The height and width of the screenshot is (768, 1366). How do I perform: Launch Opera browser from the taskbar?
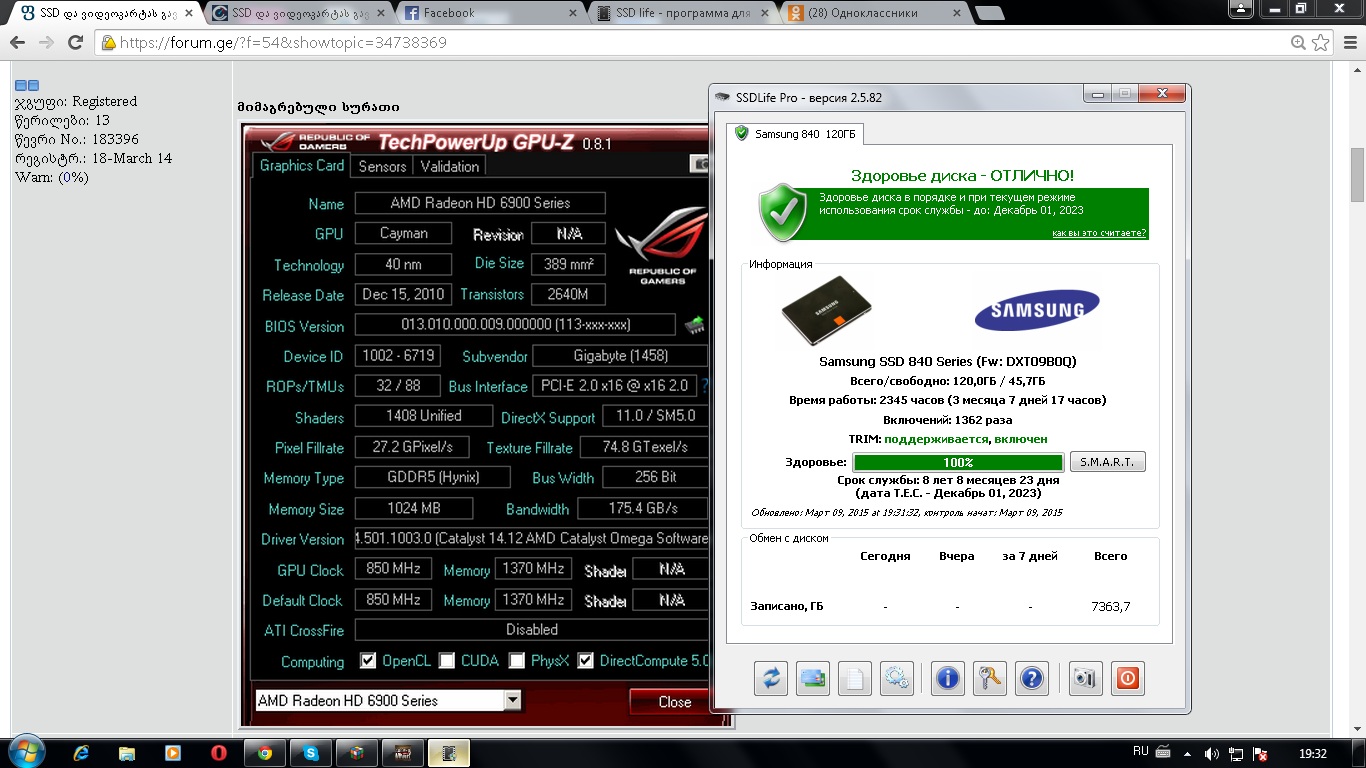coord(219,753)
